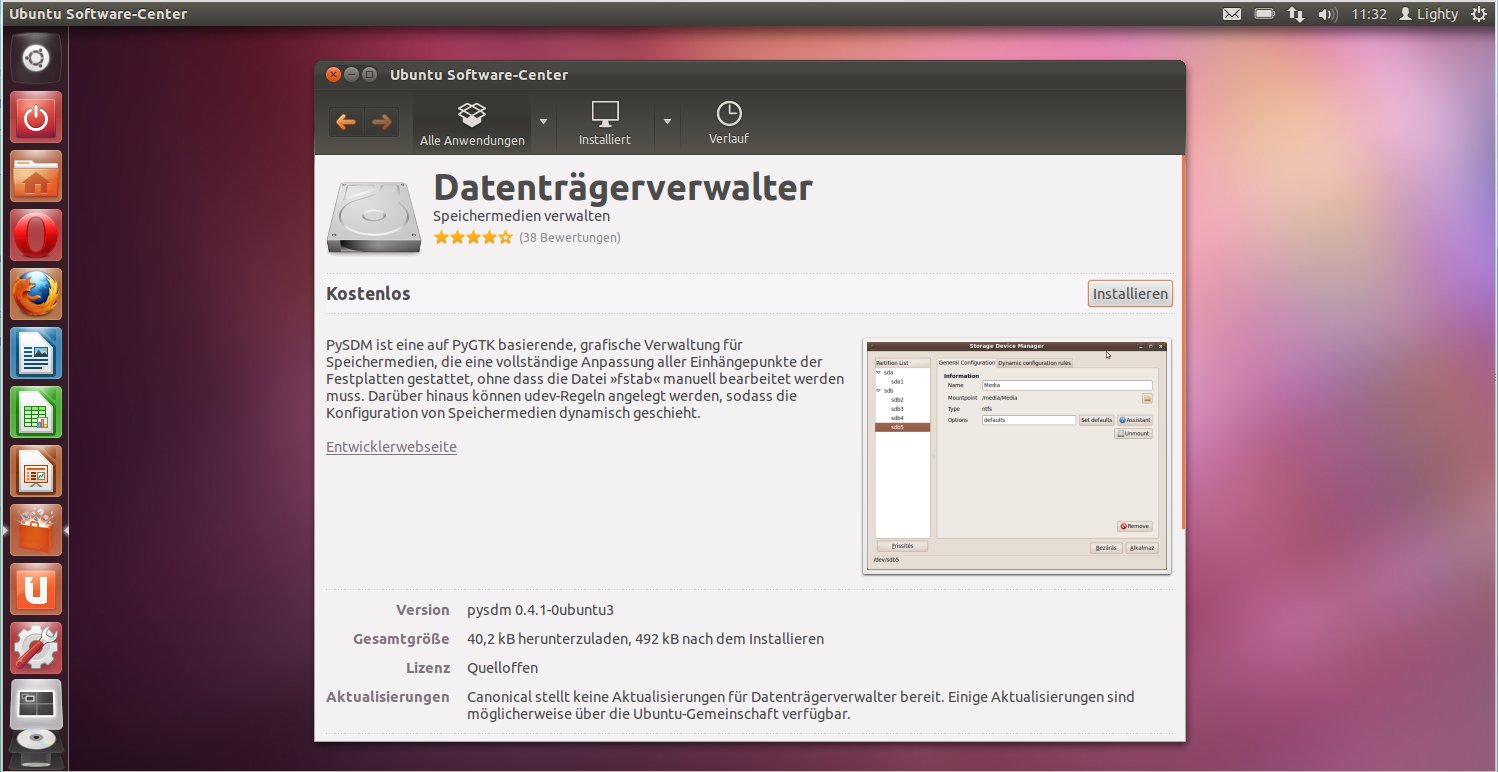
Task: Open the 38 Bewertungen reviews
Action: coord(570,238)
